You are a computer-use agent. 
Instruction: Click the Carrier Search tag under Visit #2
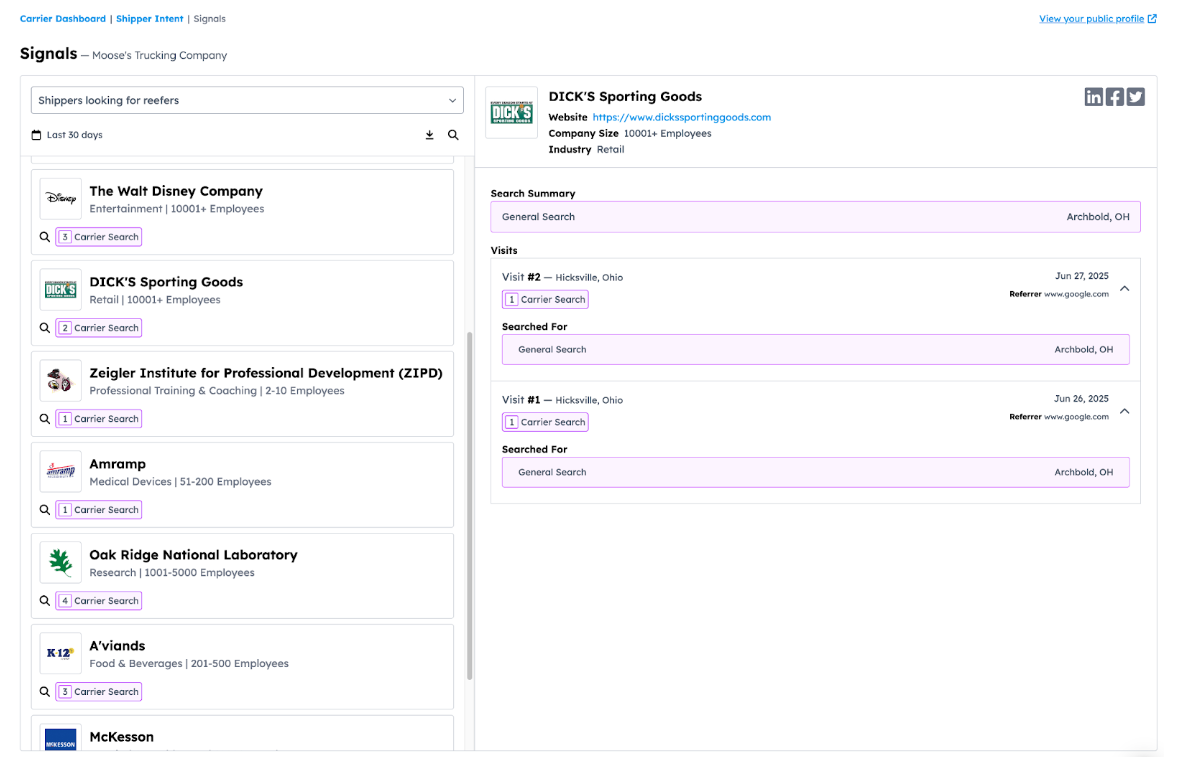[x=545, y=300]
